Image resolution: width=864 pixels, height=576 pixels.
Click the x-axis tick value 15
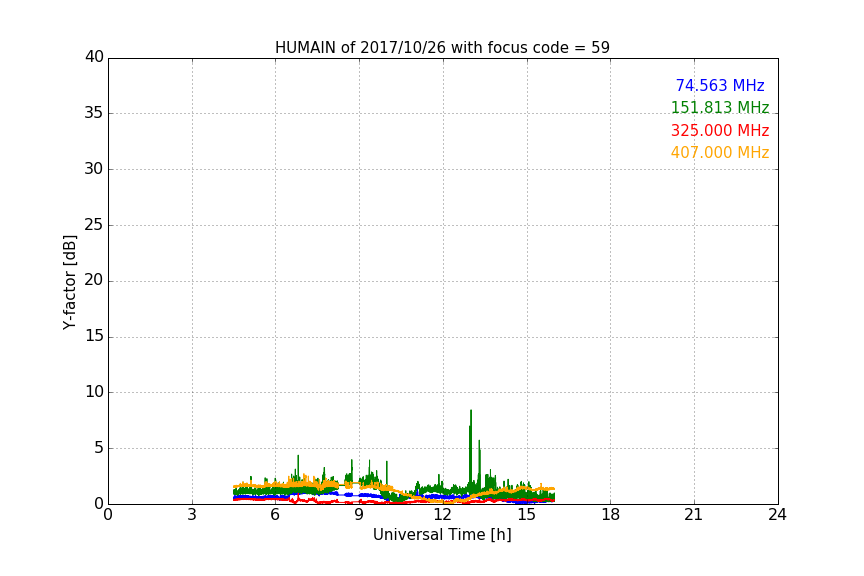527,515
